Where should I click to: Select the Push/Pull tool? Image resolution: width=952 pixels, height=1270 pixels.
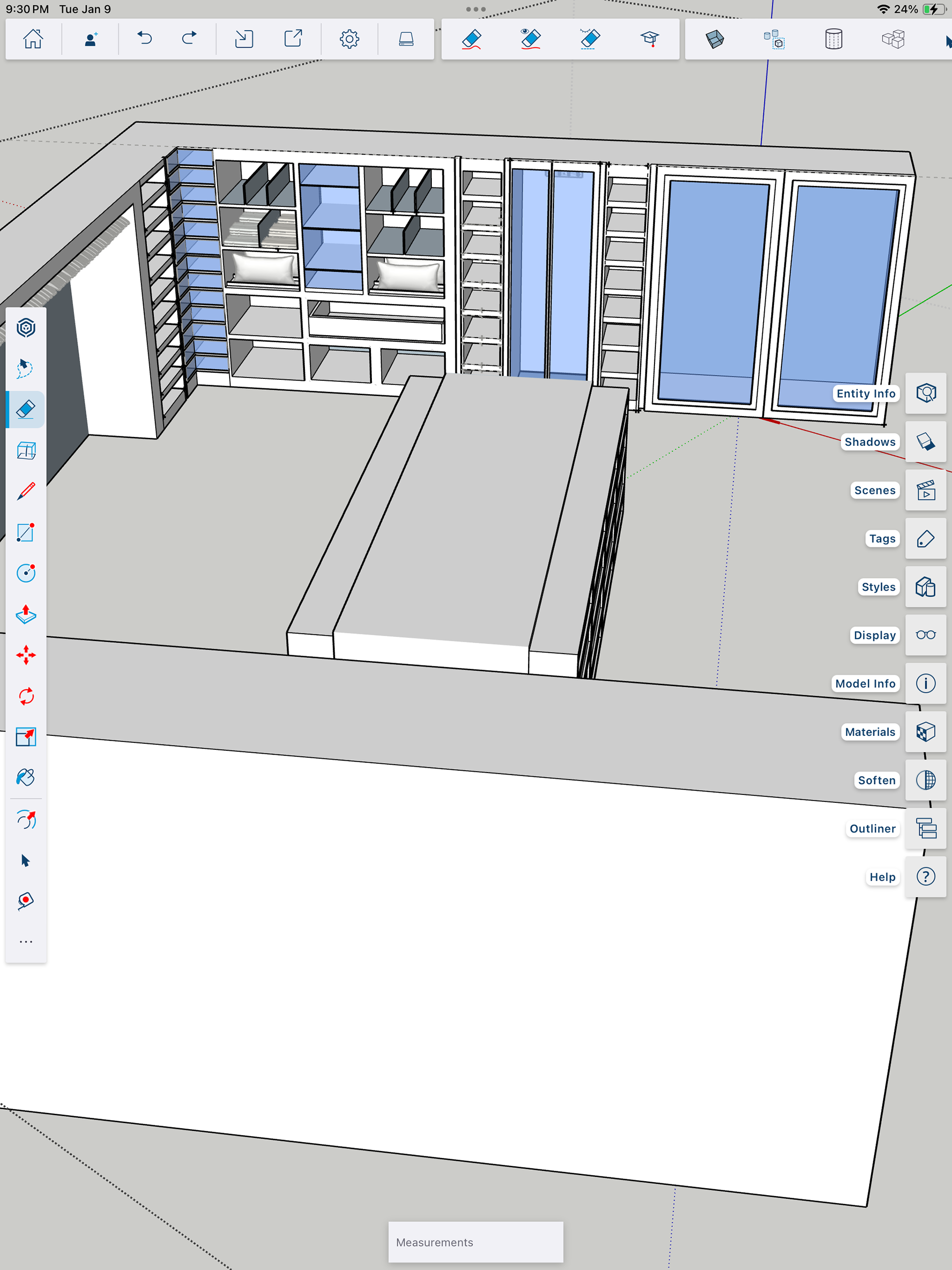26,614
